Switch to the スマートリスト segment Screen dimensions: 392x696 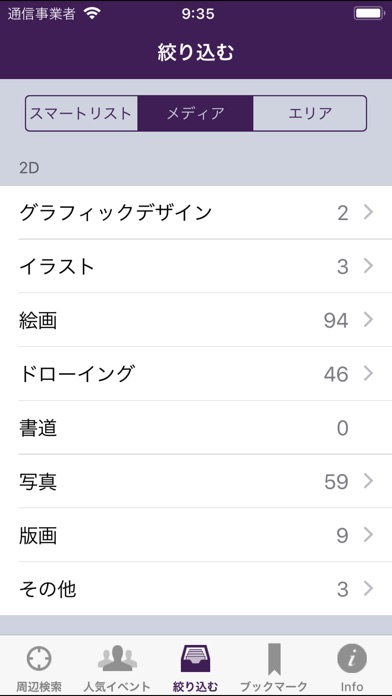click(81, 113)
